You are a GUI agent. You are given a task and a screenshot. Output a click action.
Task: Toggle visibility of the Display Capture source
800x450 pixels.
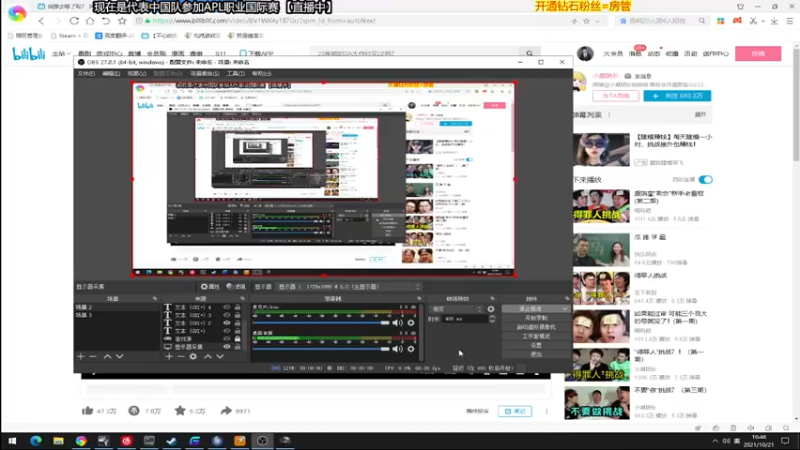227,346
